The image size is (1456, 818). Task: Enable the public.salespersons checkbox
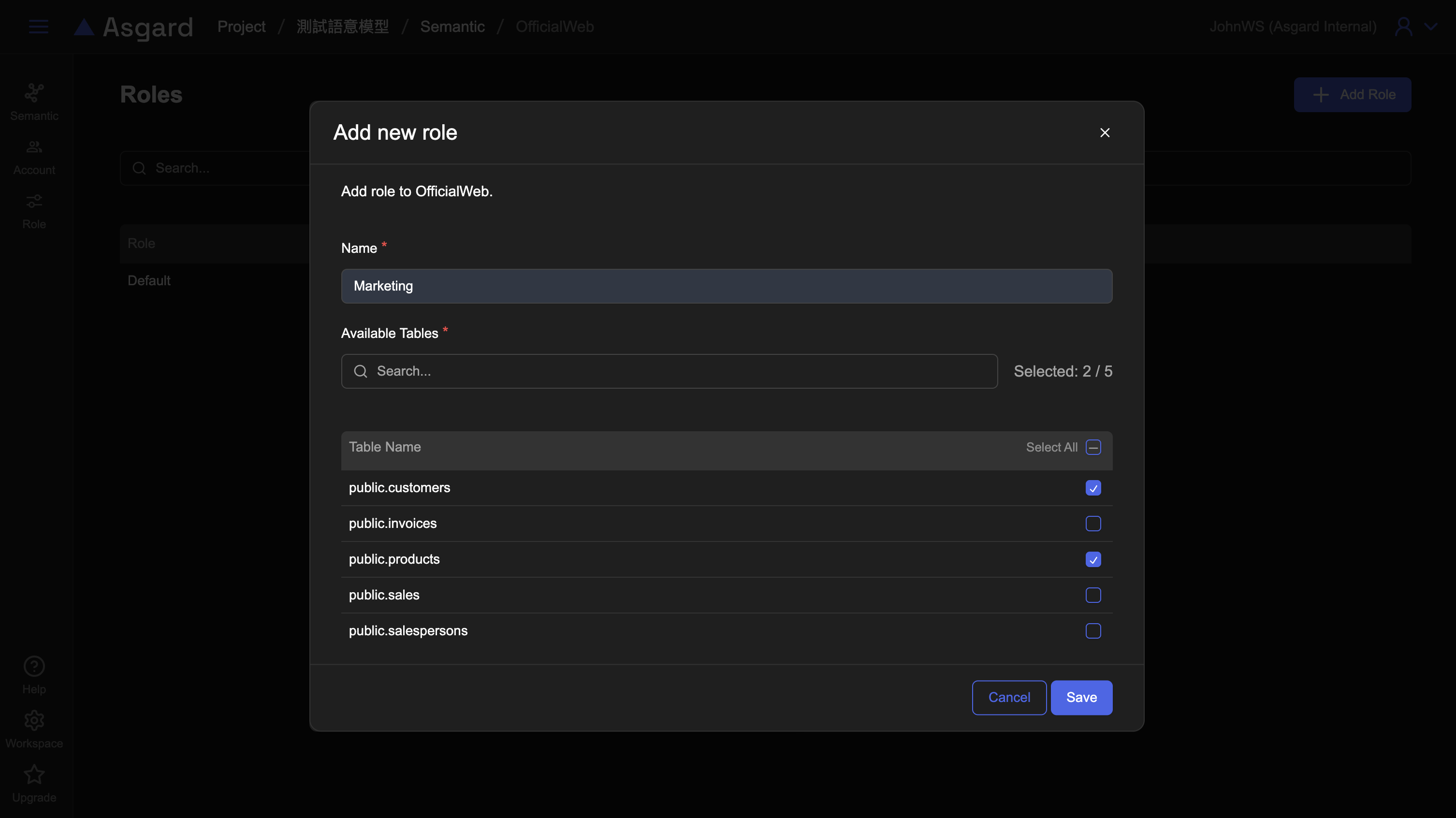click(1092, 631)
